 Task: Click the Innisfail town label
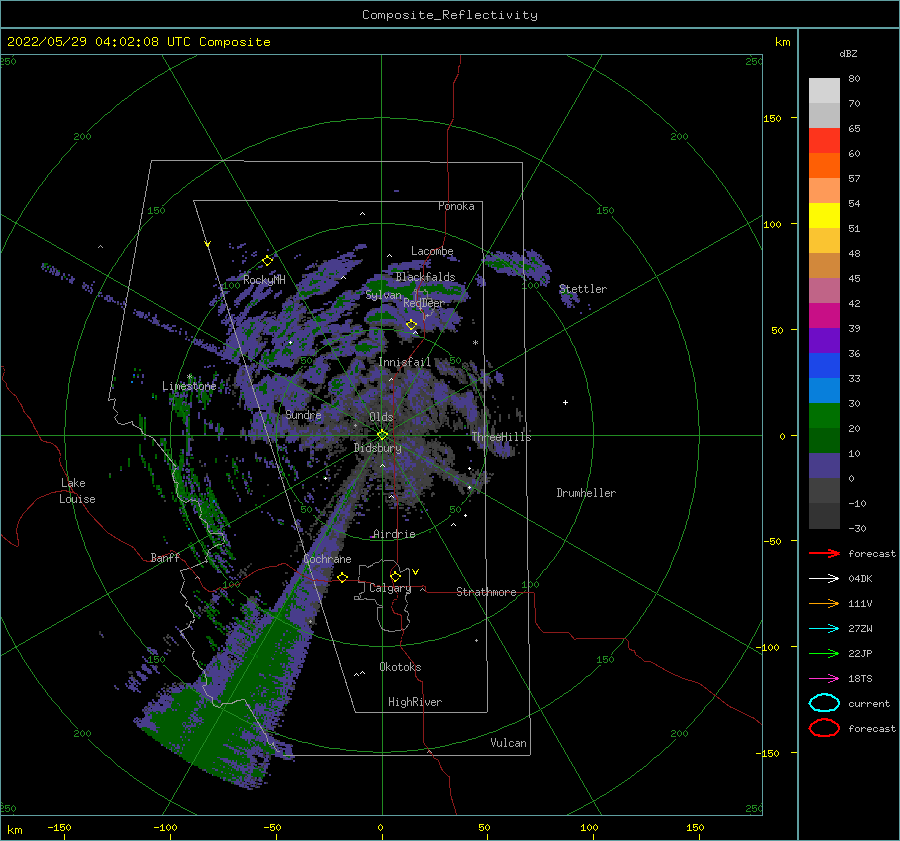pyautogui.click(x=404, y=362)
